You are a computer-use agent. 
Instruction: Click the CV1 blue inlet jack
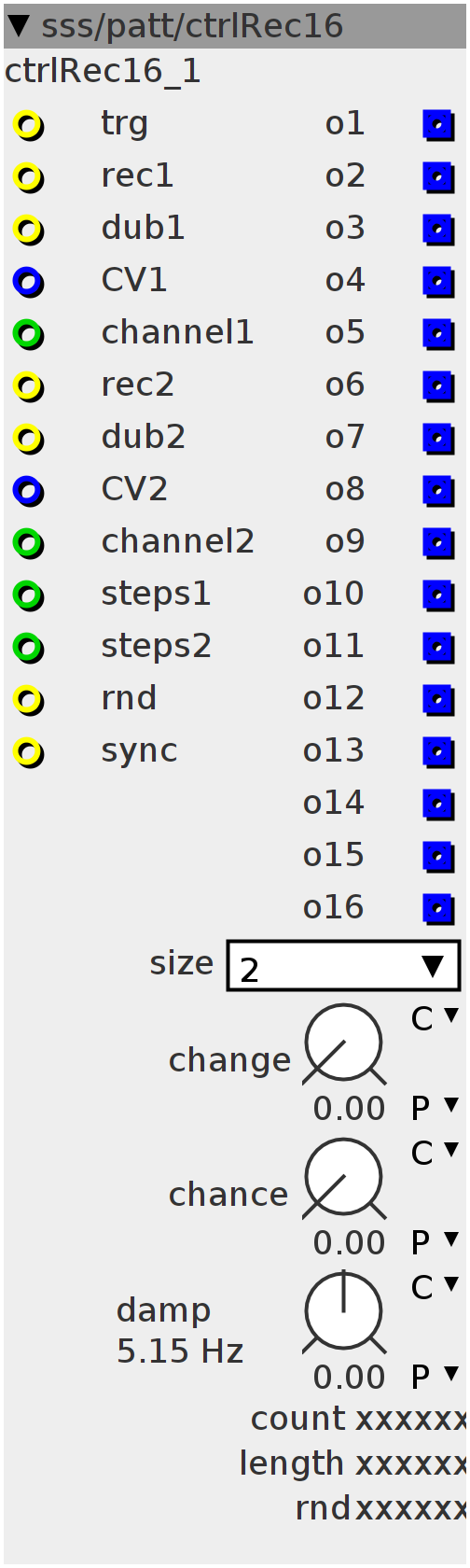[x=29, y=282]
